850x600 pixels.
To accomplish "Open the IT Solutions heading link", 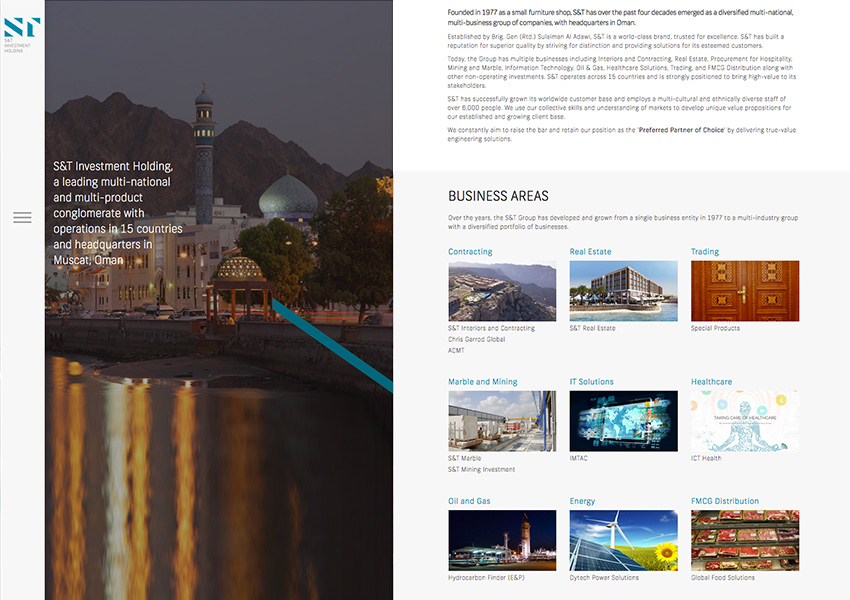I will (x=592, y=382).
